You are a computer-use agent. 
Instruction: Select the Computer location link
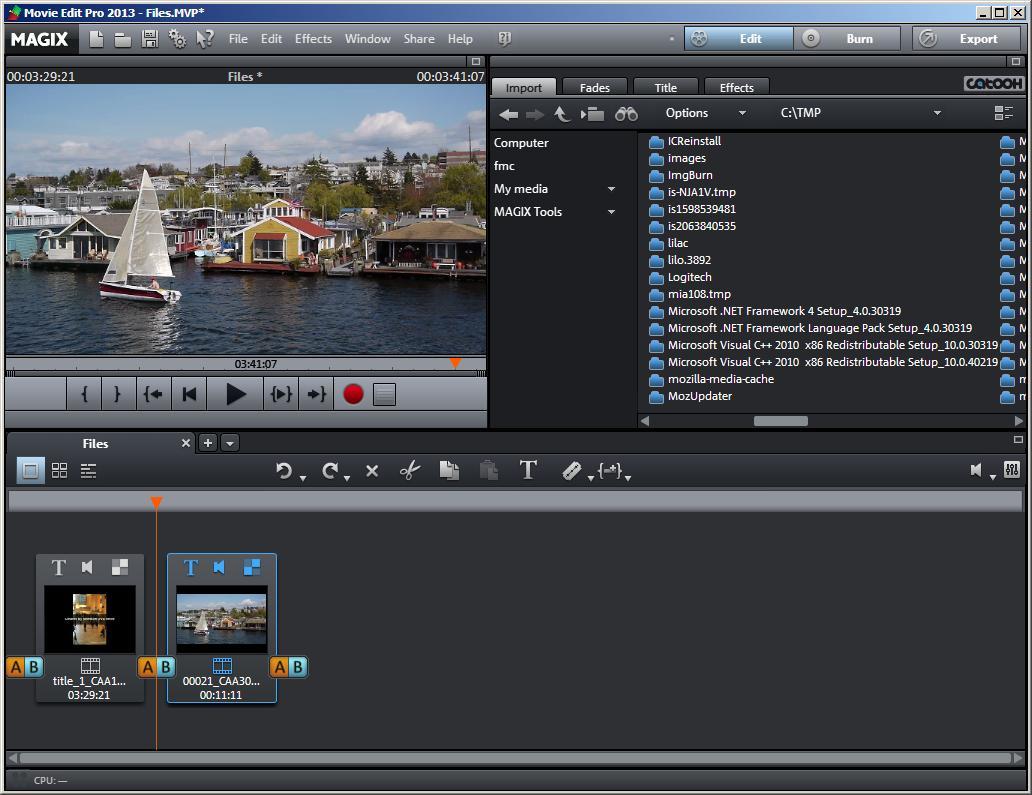point(521,143)
